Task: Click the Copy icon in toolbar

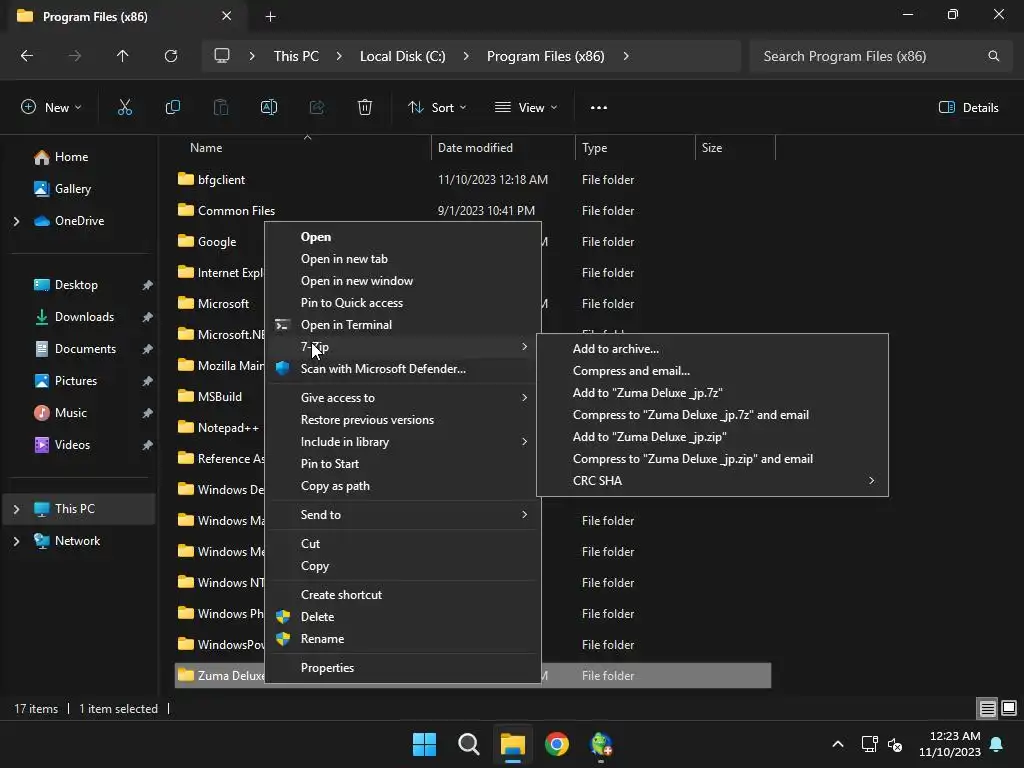Action: click(x=172, y=108)
